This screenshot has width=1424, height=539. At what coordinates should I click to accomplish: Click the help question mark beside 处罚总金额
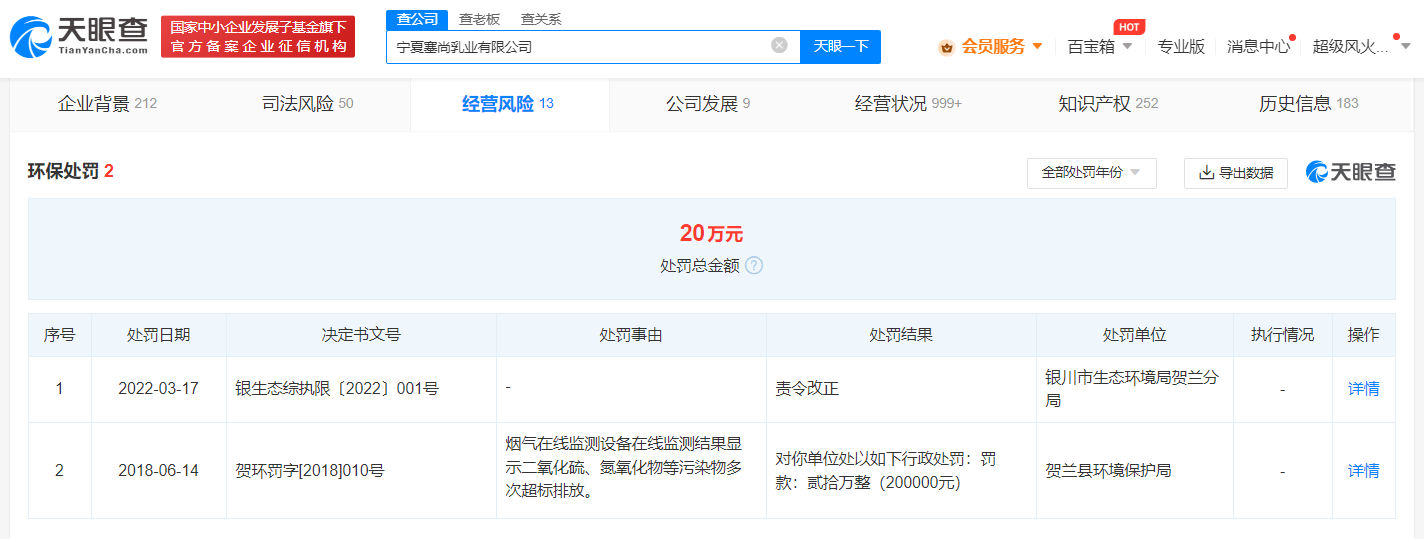point(754,266)
